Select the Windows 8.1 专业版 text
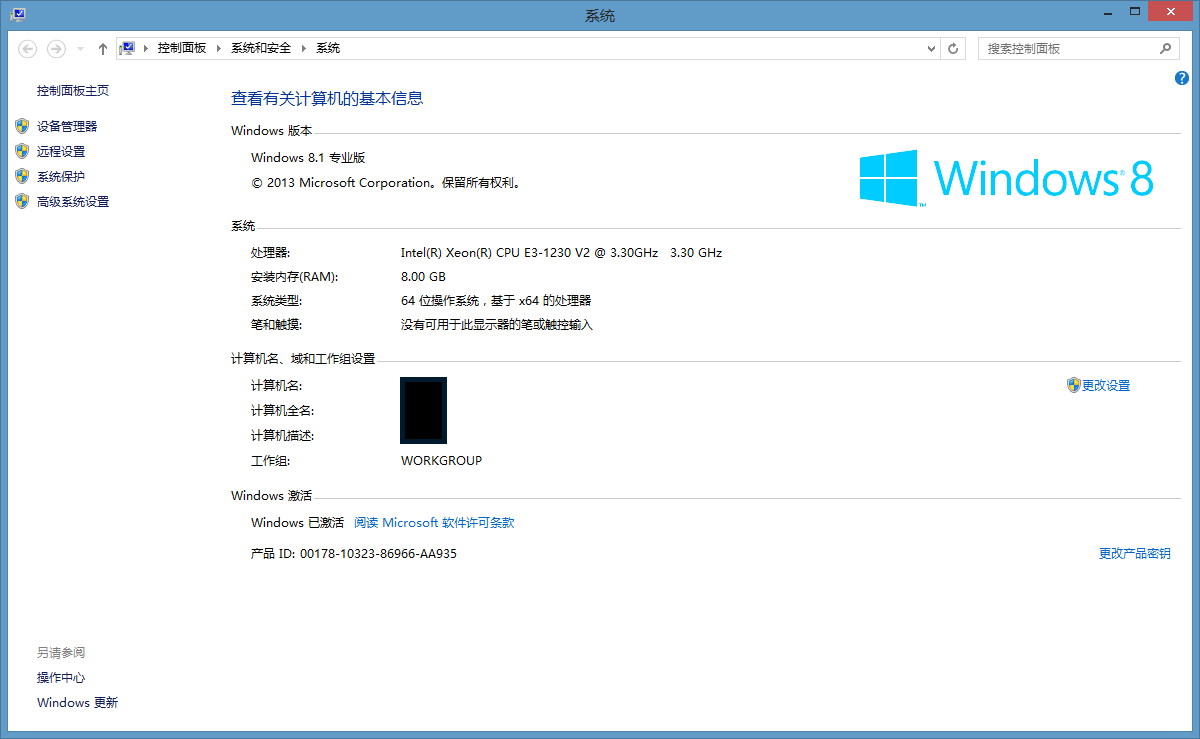 point(308,157)
